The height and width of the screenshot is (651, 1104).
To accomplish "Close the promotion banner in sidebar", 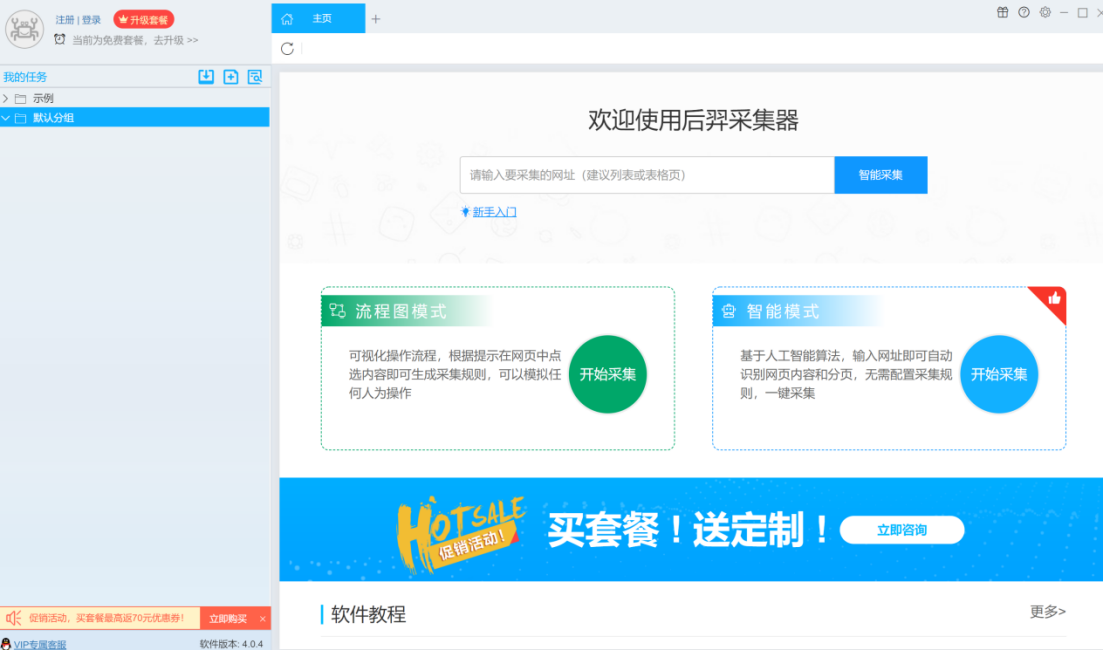I will tap(263, 619).
